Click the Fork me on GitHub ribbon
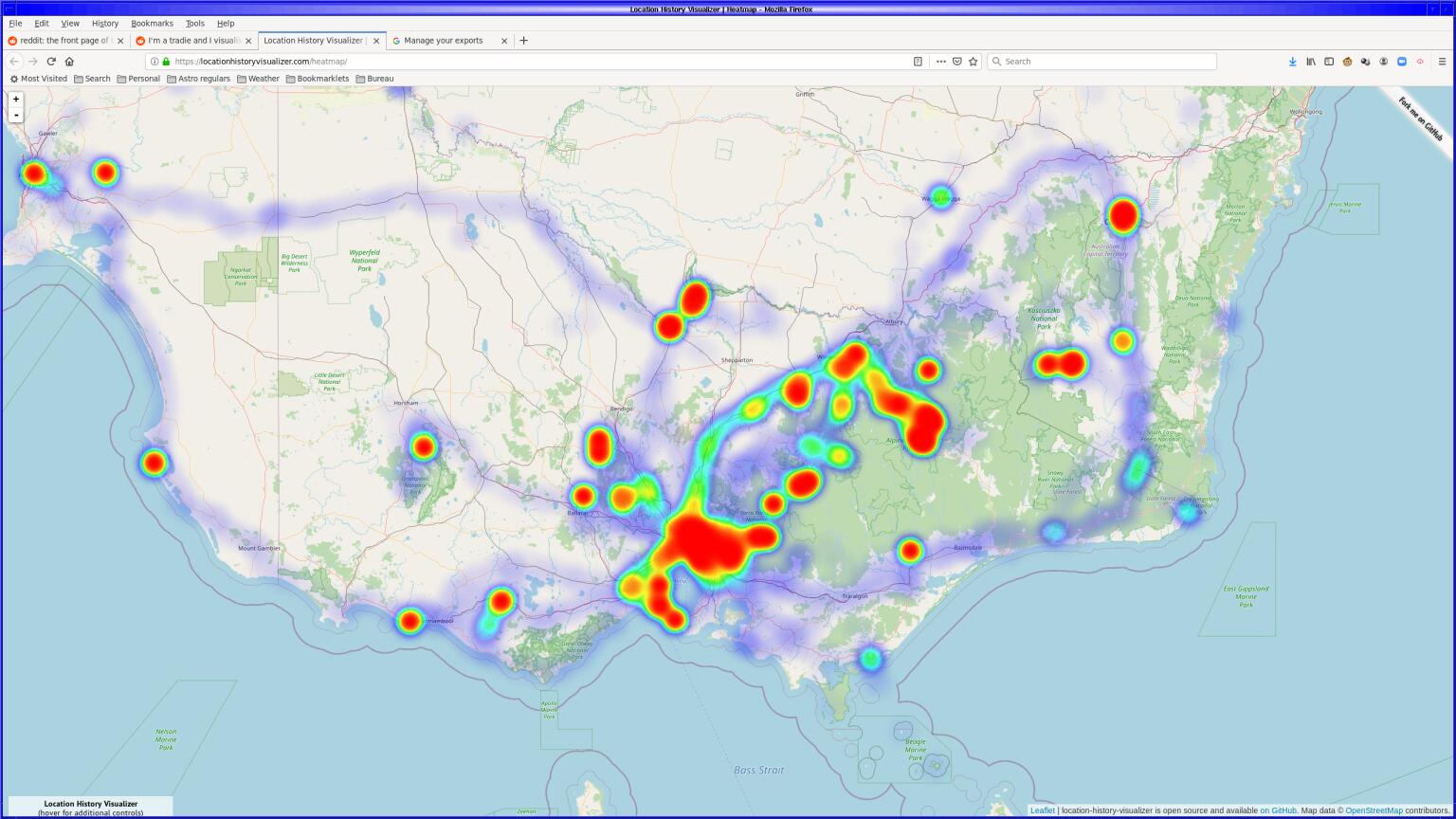The width and height of the screenshot is (1456, 819). [x=1420, y=119]
